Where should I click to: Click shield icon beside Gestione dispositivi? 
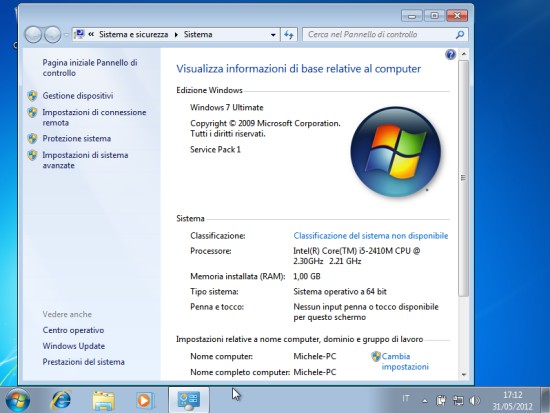click(33, 95)
